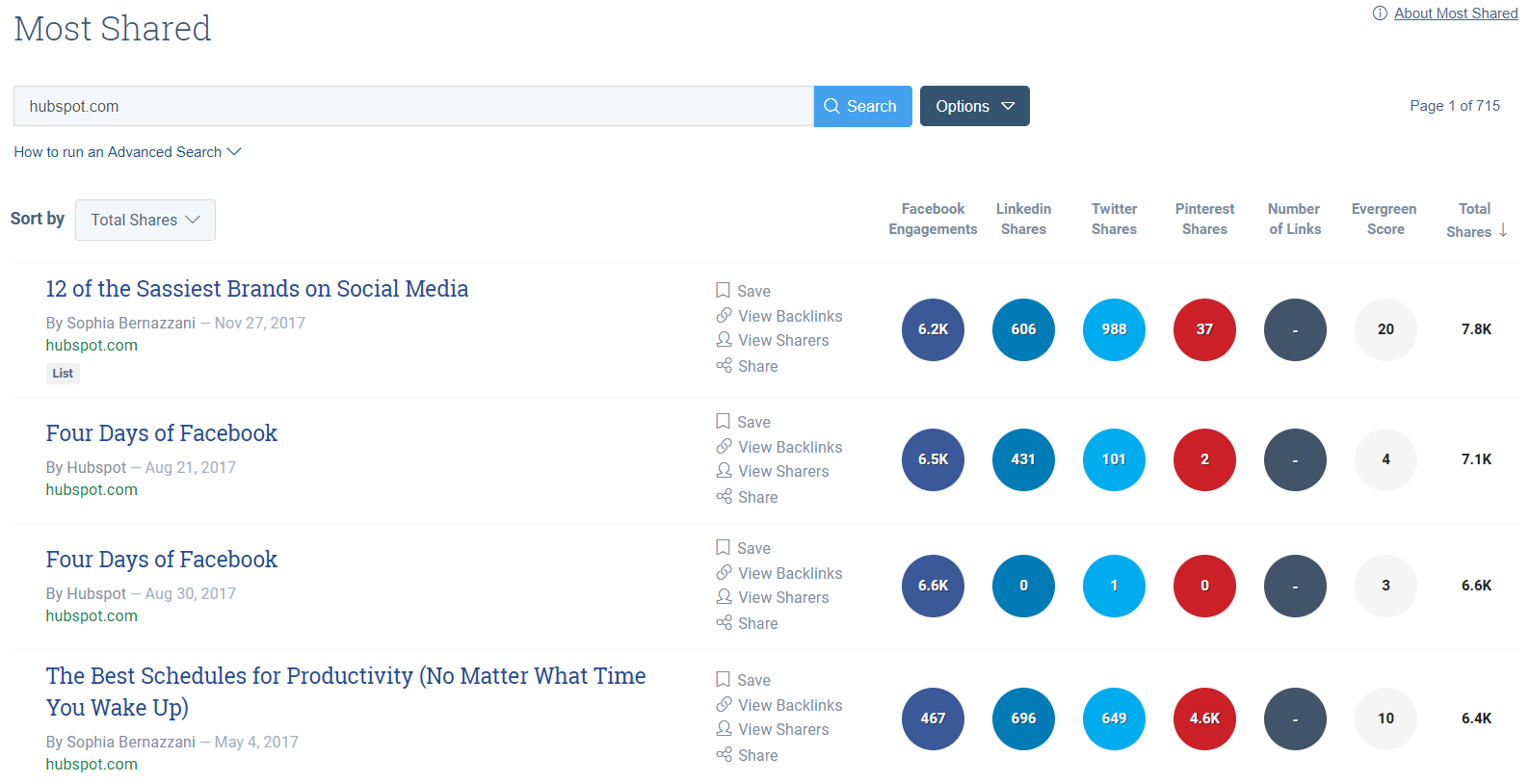Sort by Evergreen Score column header
The image size is (1530, 784).
[1385, 219]
